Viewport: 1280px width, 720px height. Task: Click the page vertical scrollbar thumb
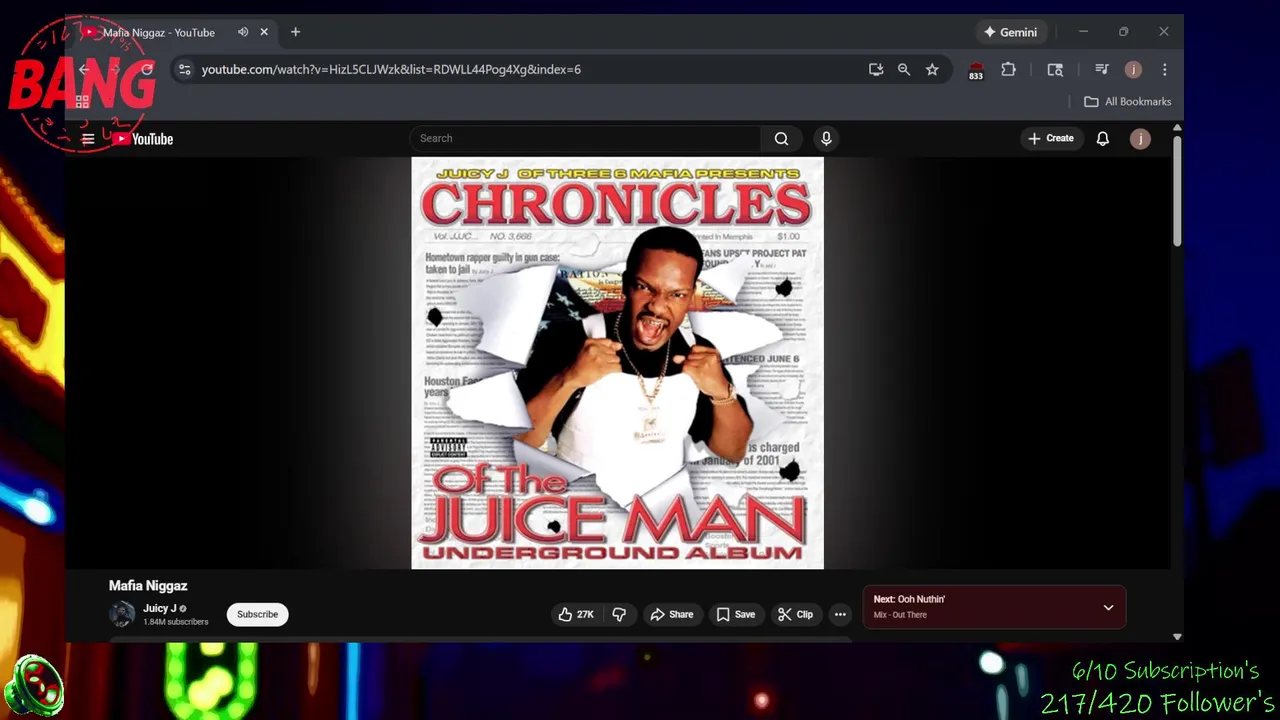[x=1177, y=190]
